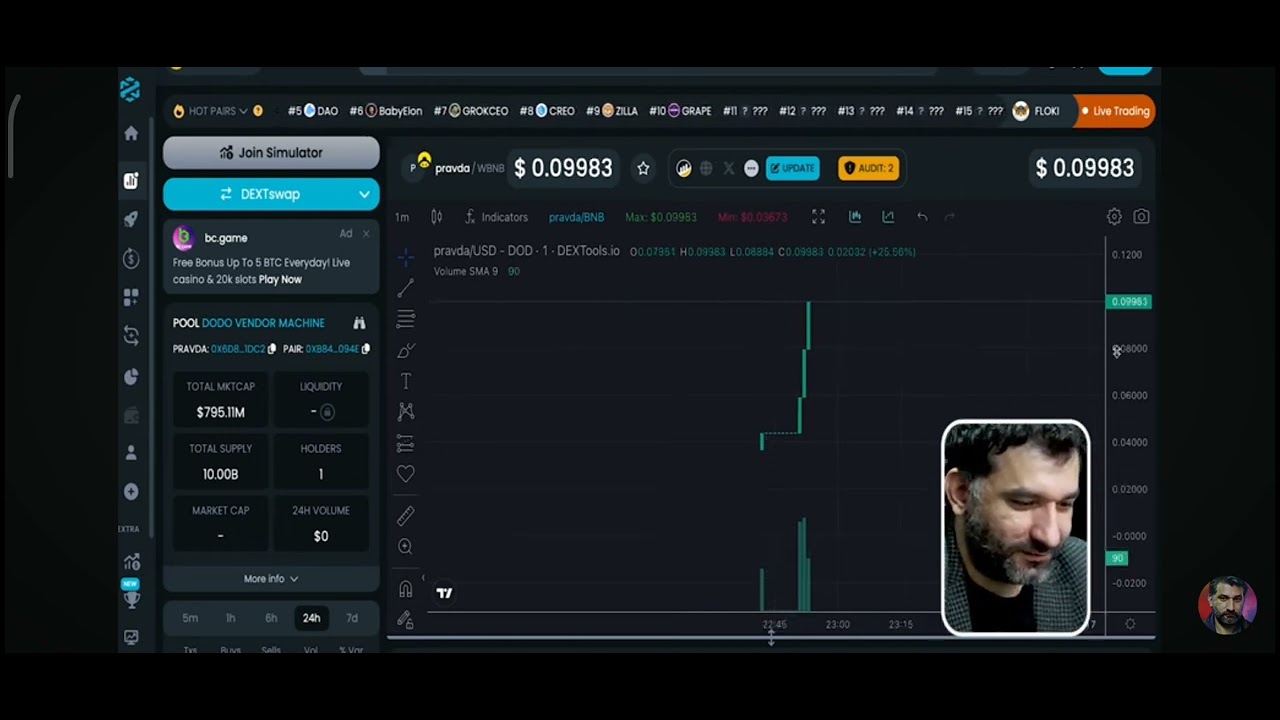This screenshot has width=1280, height=720.
Task: Open hot pair #7 GROKCEO
Action: click(x=471, y=111)
